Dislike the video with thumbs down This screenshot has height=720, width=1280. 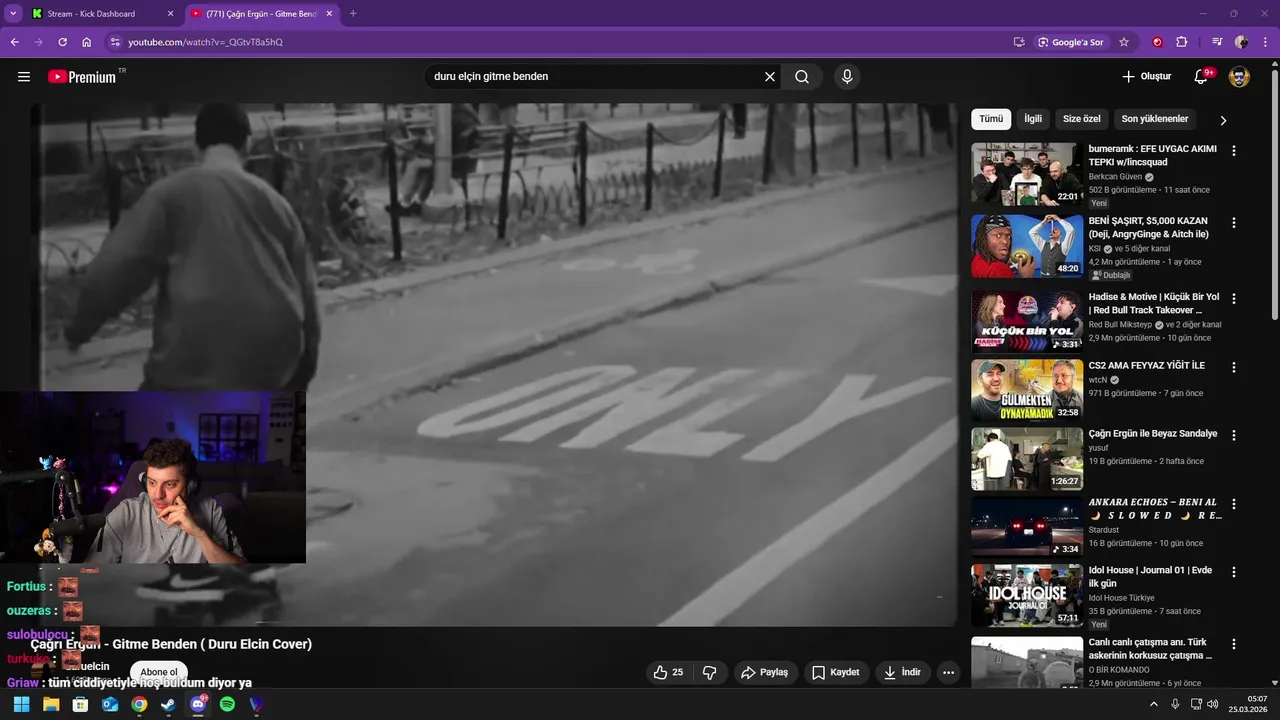710,672
